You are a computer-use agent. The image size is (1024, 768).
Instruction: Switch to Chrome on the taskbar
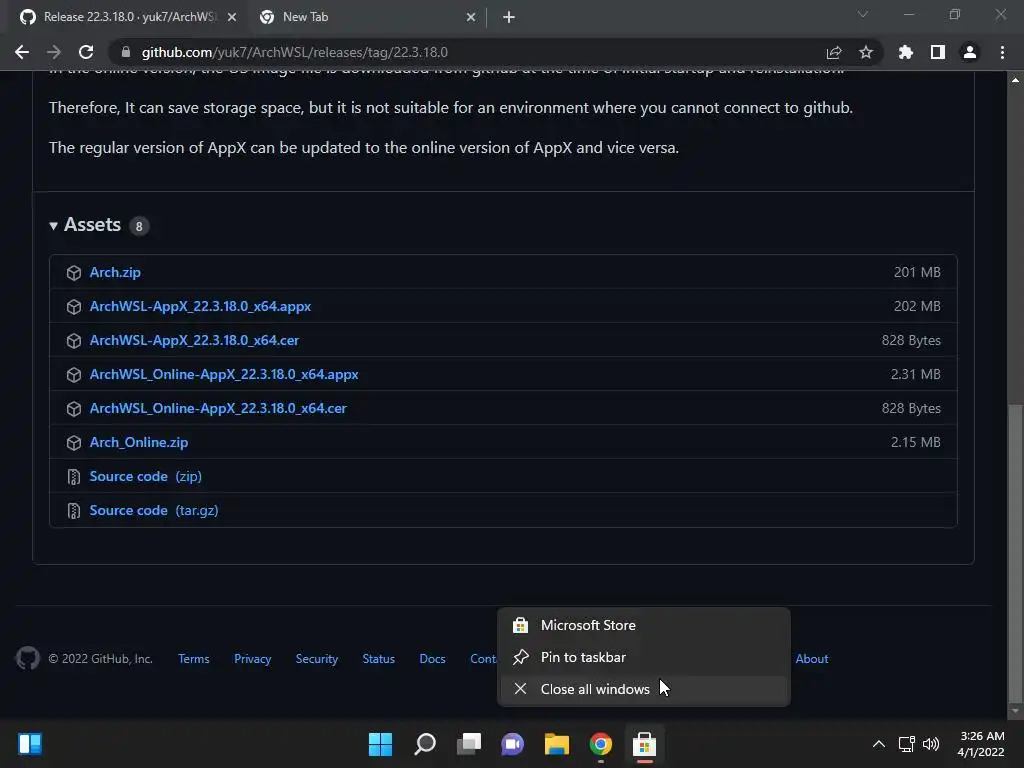click(601, 744)
